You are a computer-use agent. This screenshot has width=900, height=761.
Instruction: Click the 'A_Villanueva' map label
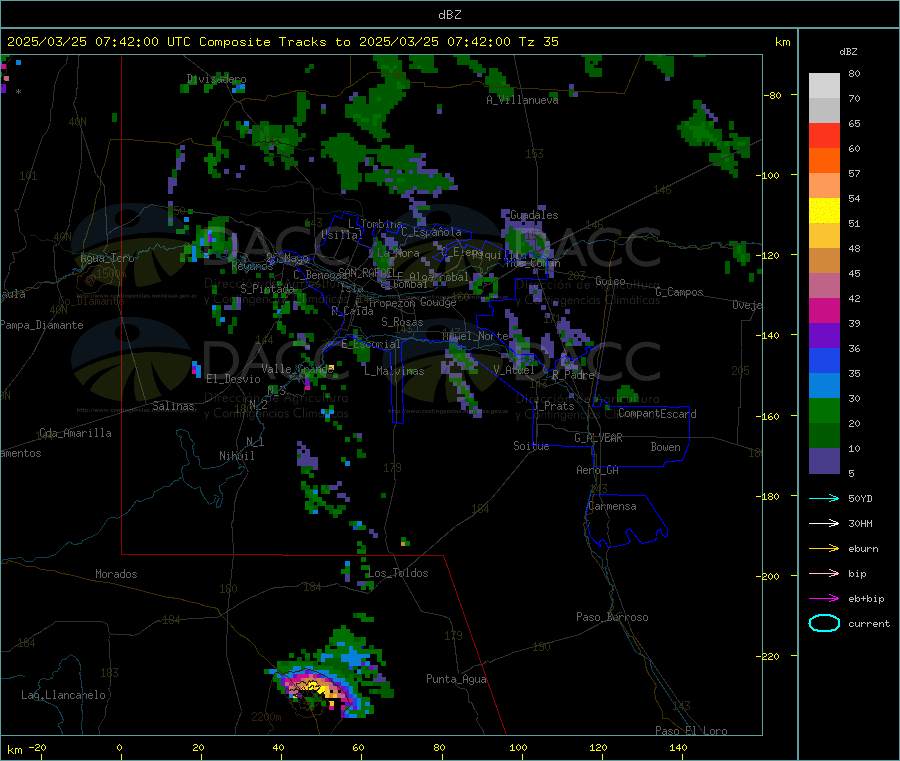click(522, 100)
